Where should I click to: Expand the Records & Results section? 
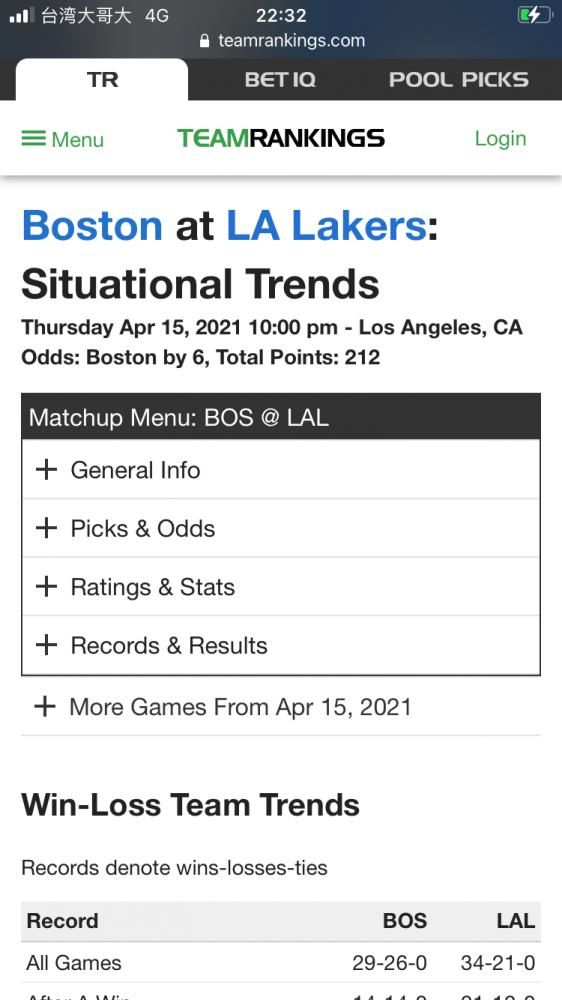click(x=281, y=645)
